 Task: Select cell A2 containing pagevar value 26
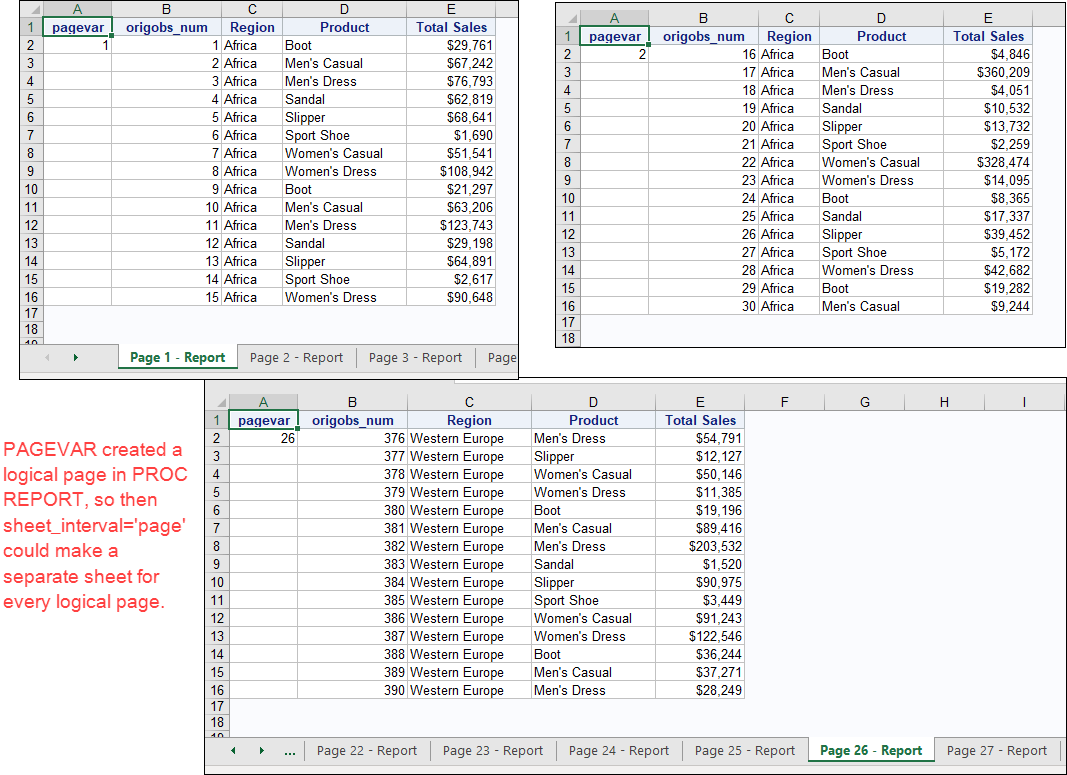[x=262, y=437]
